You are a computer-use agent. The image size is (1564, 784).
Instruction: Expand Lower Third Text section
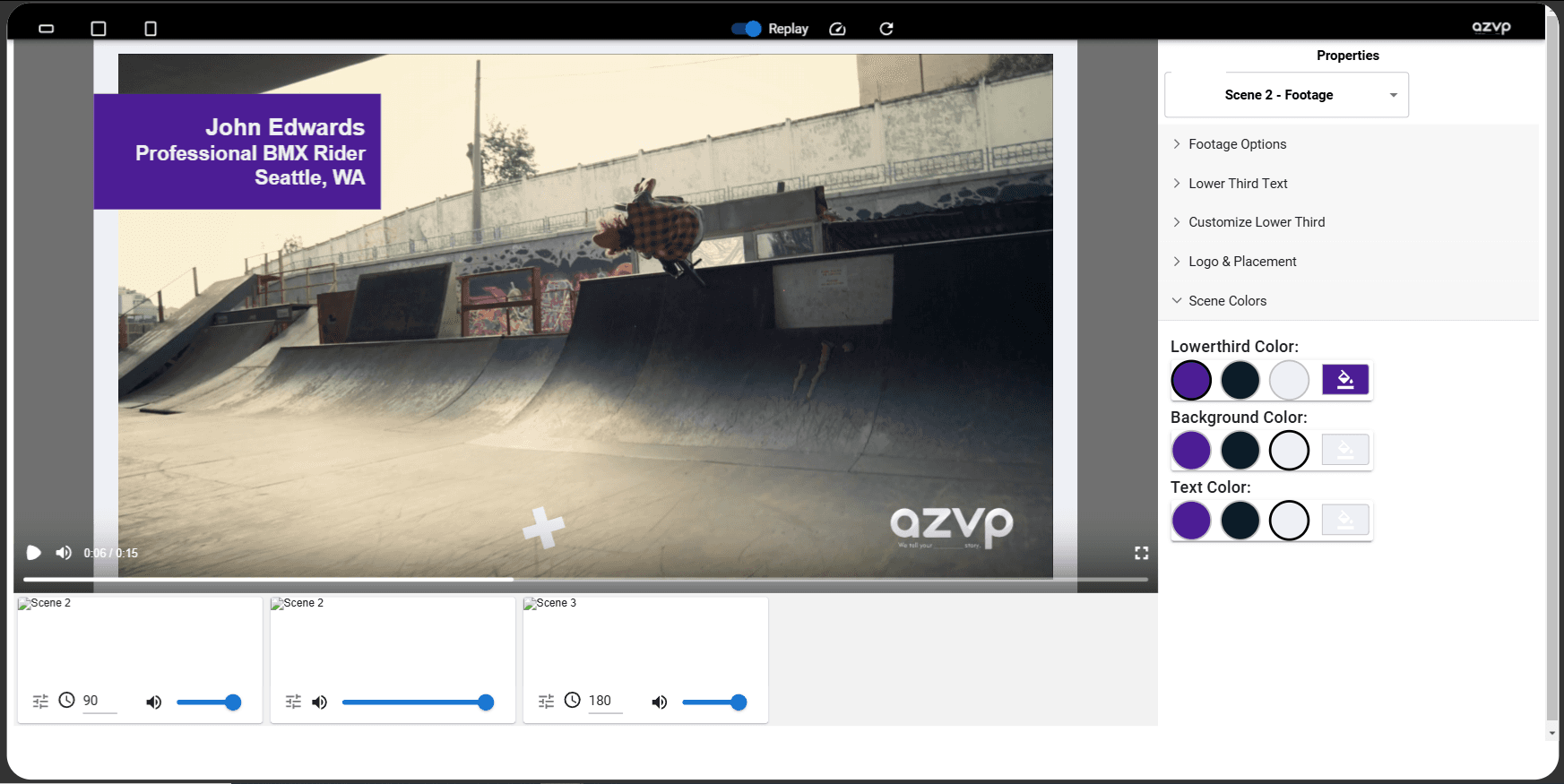click(1348, 184)
